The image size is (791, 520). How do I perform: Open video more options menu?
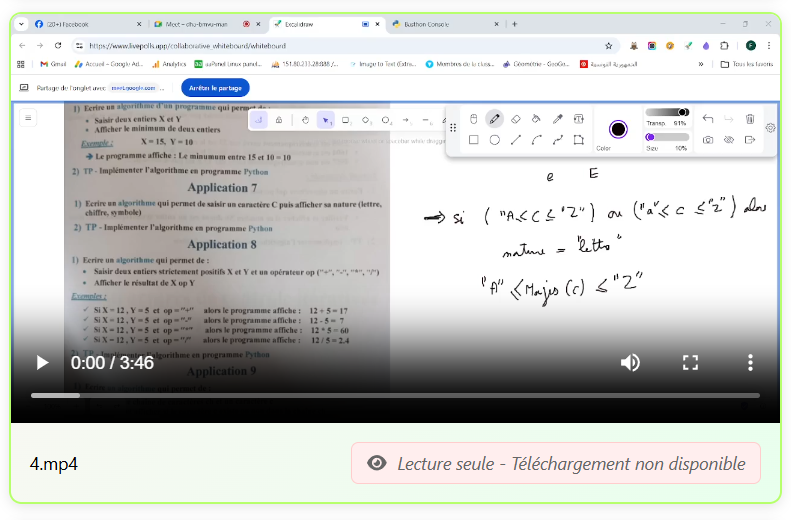coord(750,363)
